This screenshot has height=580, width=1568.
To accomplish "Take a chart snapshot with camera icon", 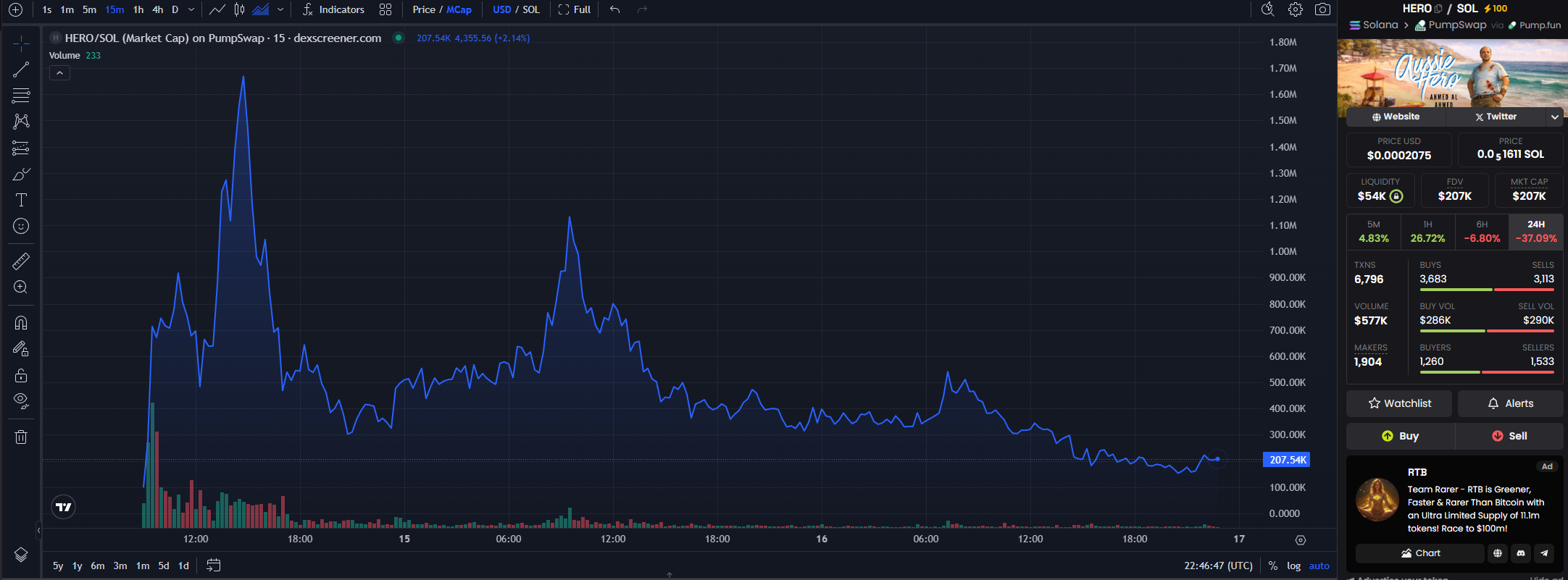I will point(1322,9).
